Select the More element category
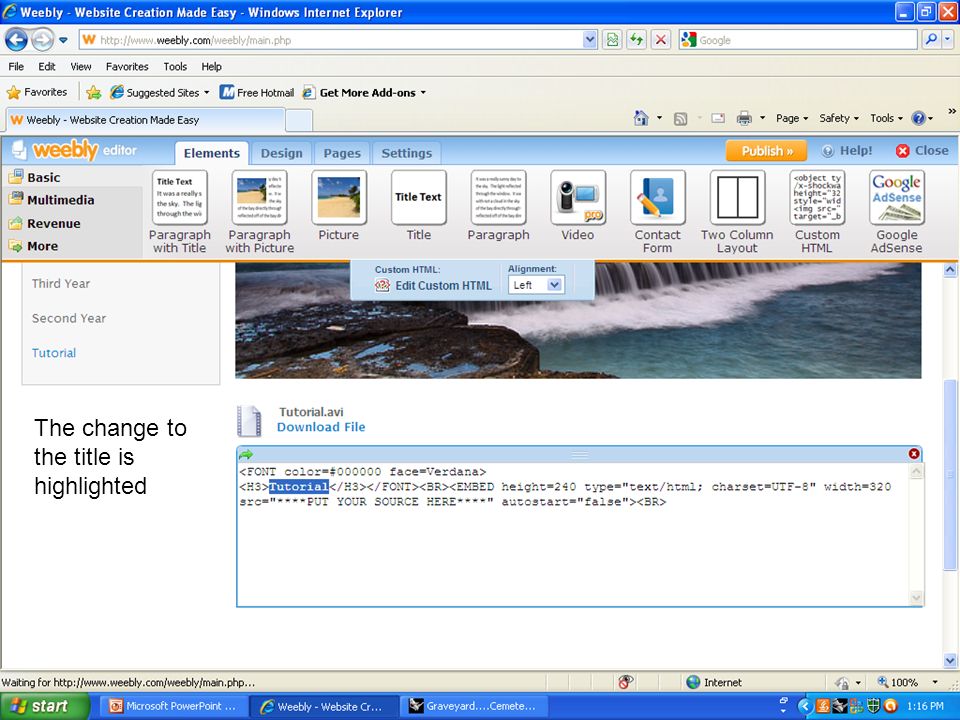Viewport: 960px width, 720px height. pyautogui.click(x=34, y=246)
